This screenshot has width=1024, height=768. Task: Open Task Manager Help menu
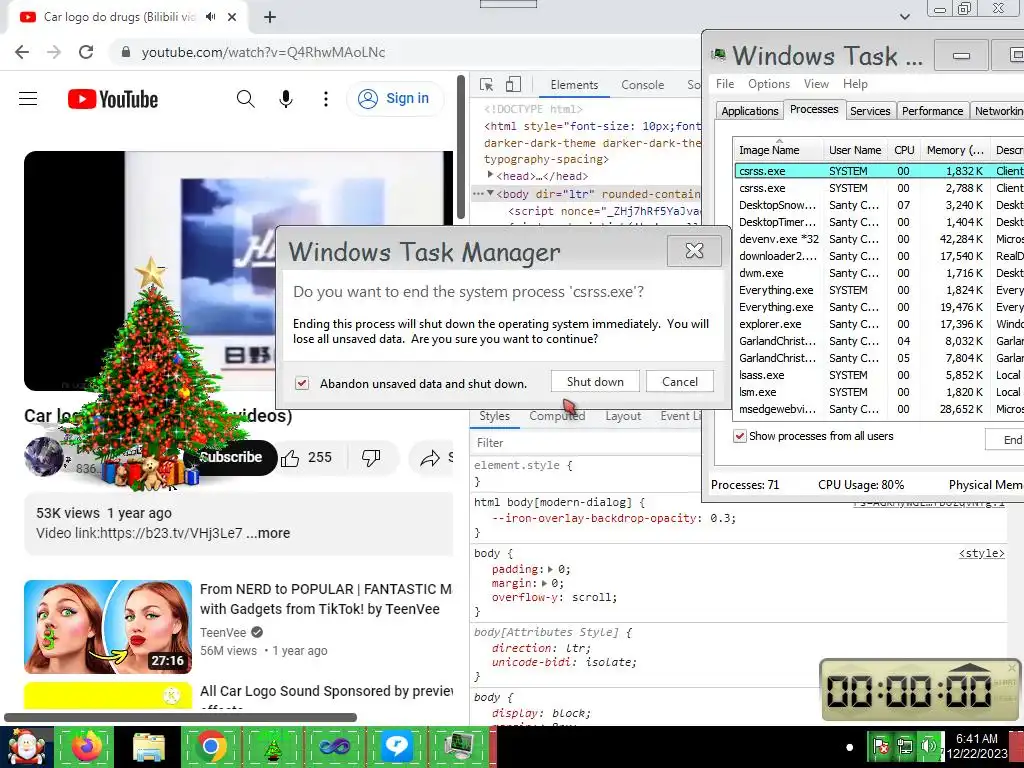(855, 84)
